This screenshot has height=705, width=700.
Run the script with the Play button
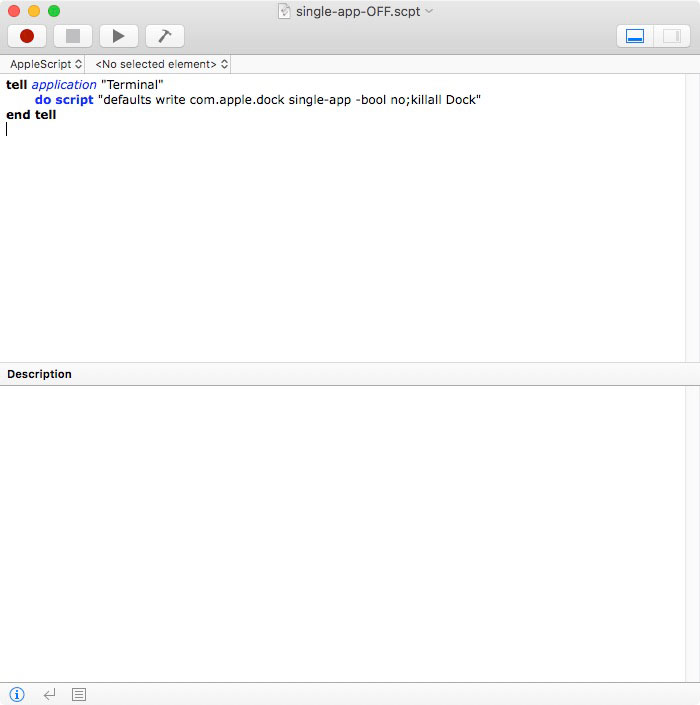pyautogui.click(x=118, y=36)
